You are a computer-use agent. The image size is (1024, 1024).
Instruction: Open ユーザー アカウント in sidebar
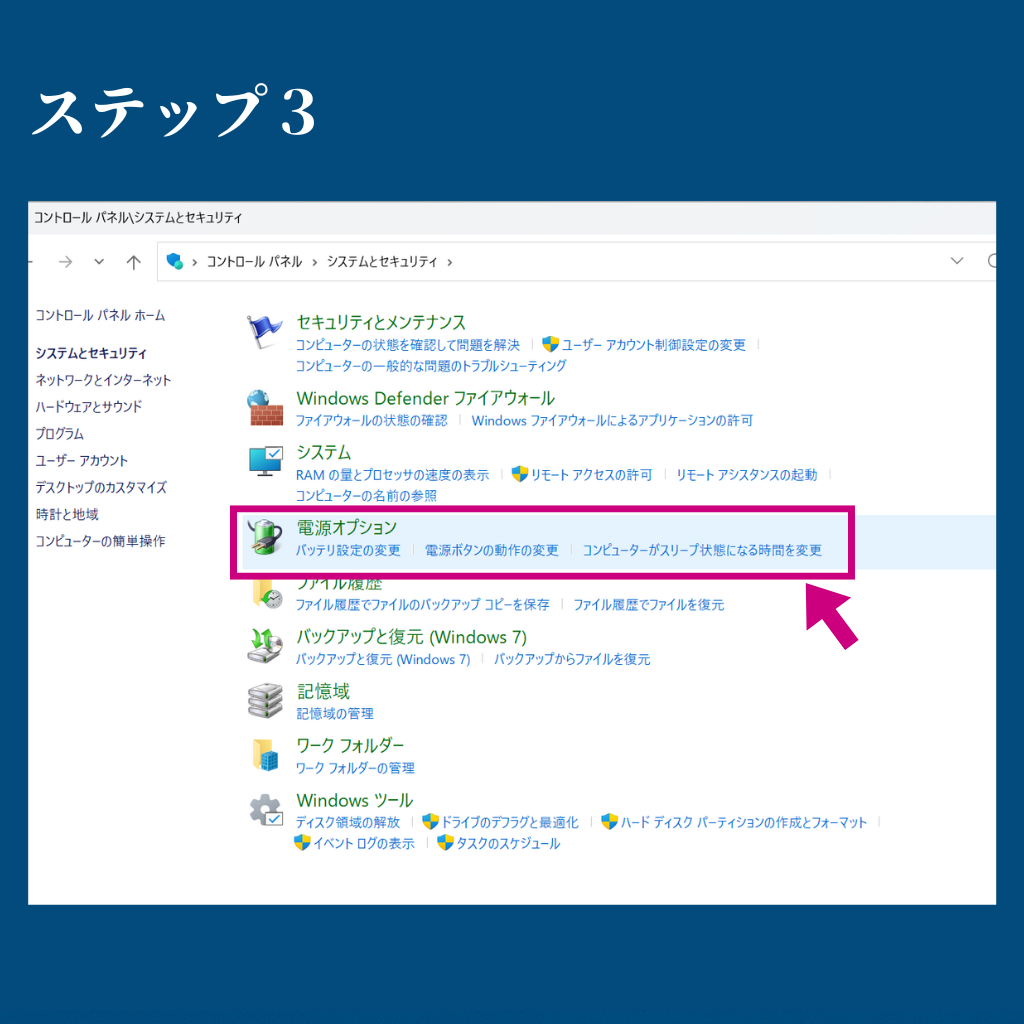(x=82, y=460)
